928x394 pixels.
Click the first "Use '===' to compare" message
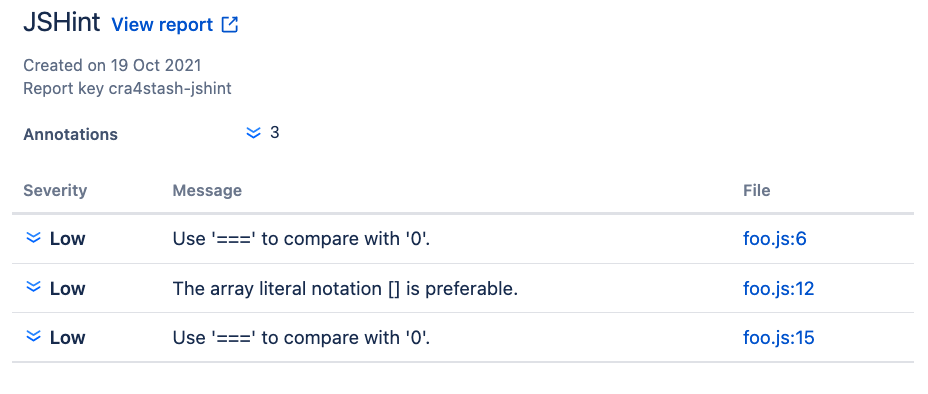302,239
